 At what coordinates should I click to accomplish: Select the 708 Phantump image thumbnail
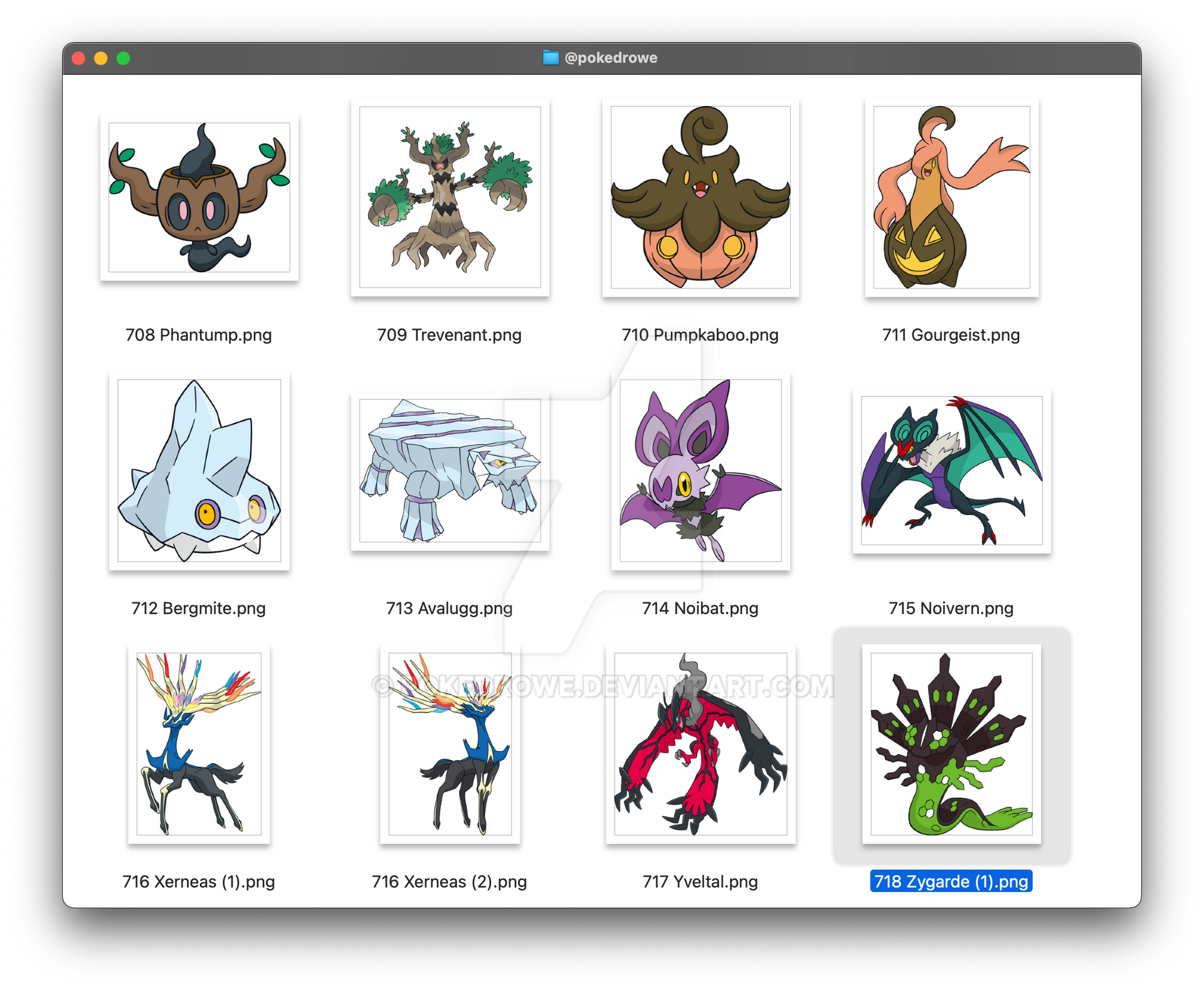coord(199,197)
